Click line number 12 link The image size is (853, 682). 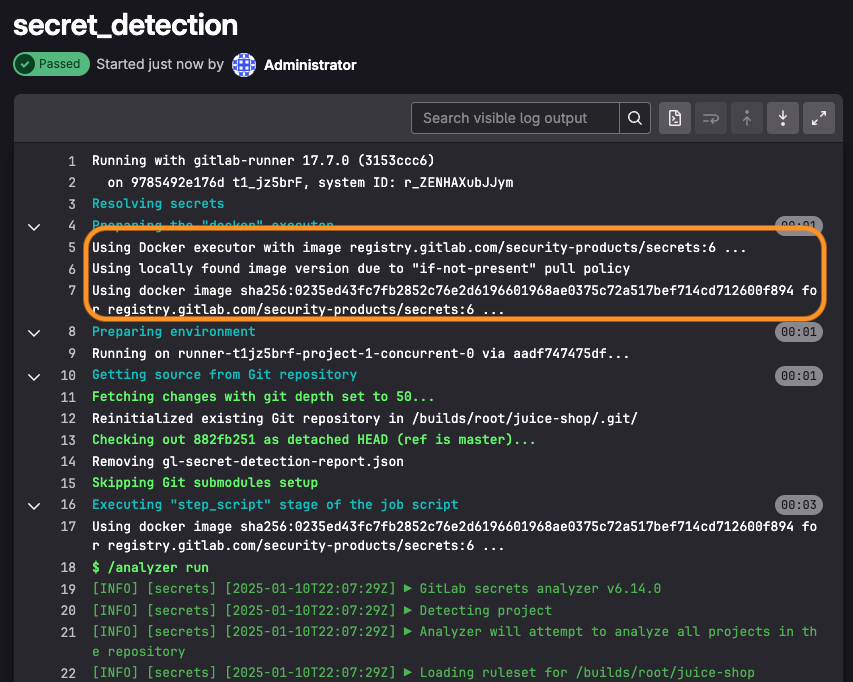(68, 418)
